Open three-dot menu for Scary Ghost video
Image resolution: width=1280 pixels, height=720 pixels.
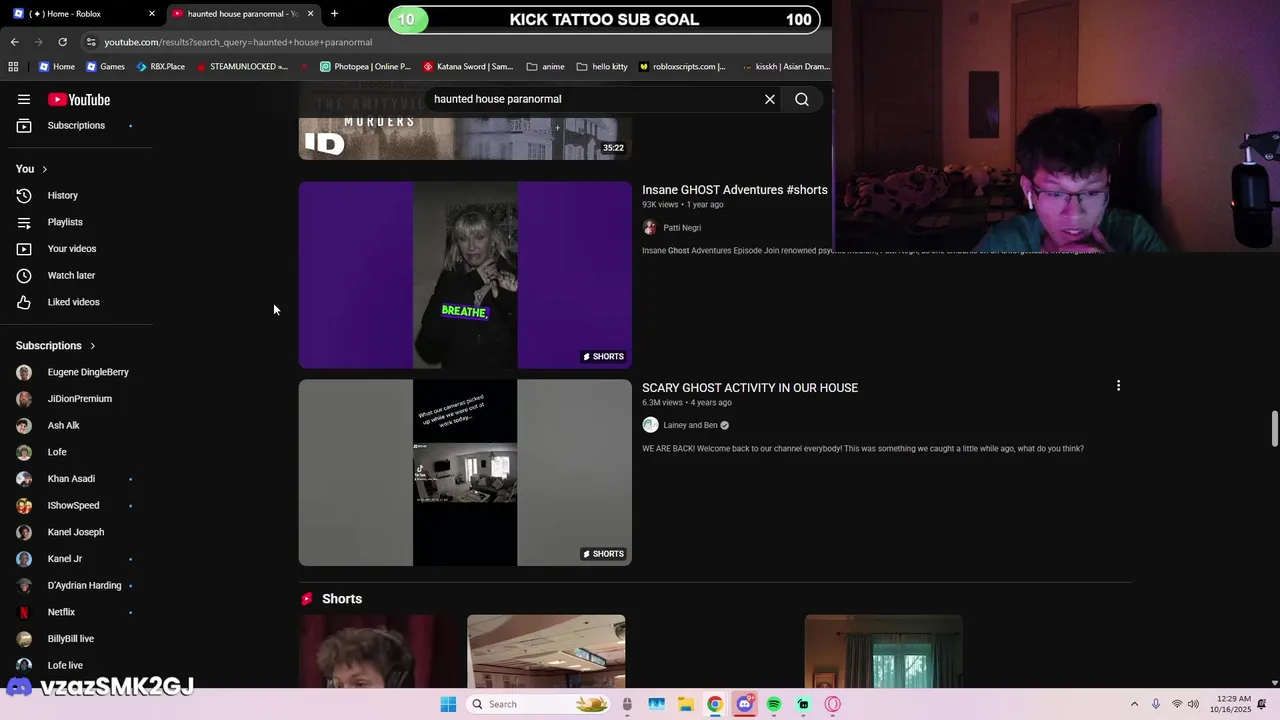click(1118, 385)
